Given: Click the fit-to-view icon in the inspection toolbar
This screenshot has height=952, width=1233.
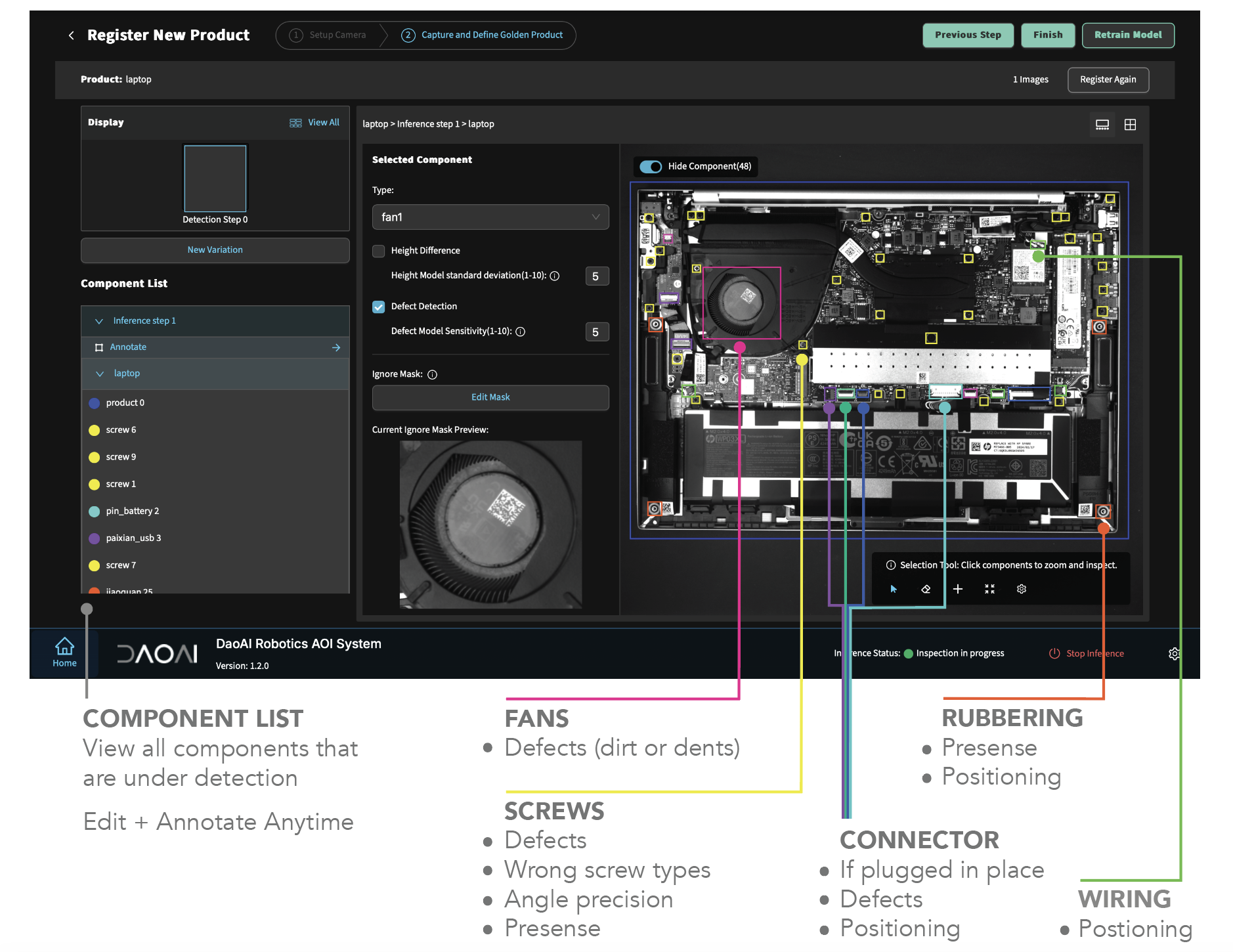Looking at the screenshot, I should 989,589.
